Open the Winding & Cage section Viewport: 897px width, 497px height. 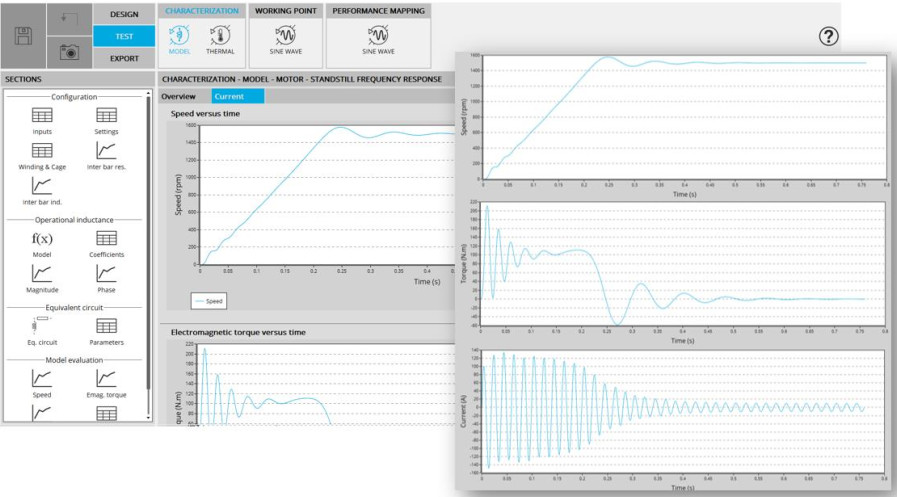(42, 155)
